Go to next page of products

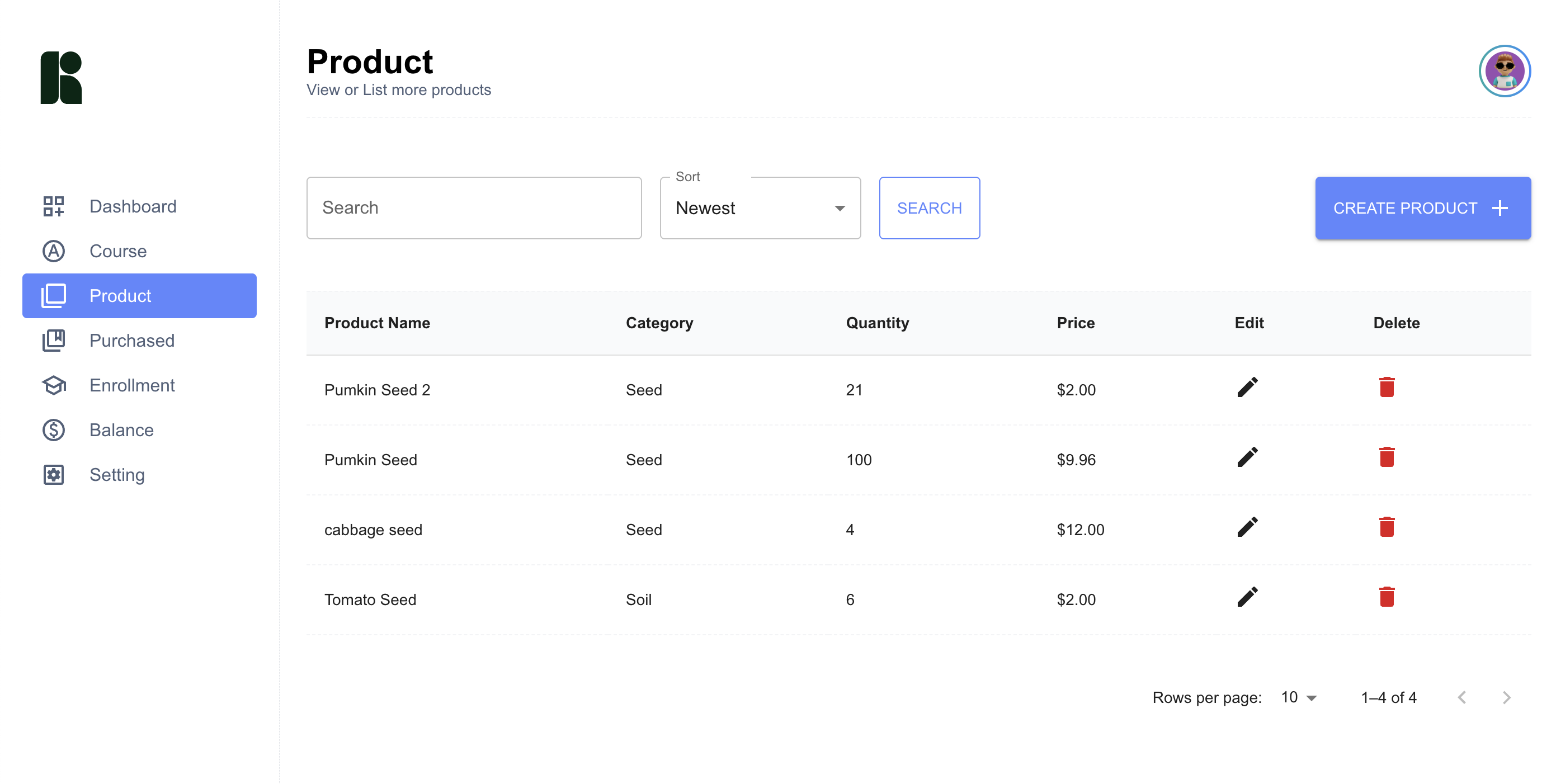(1506, 698)
